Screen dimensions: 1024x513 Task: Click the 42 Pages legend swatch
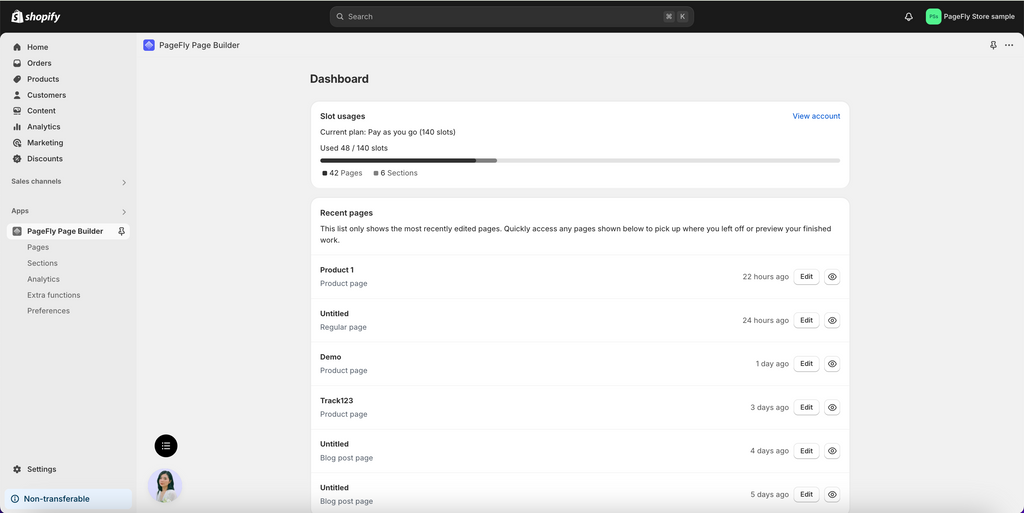[x=325, y=174]
